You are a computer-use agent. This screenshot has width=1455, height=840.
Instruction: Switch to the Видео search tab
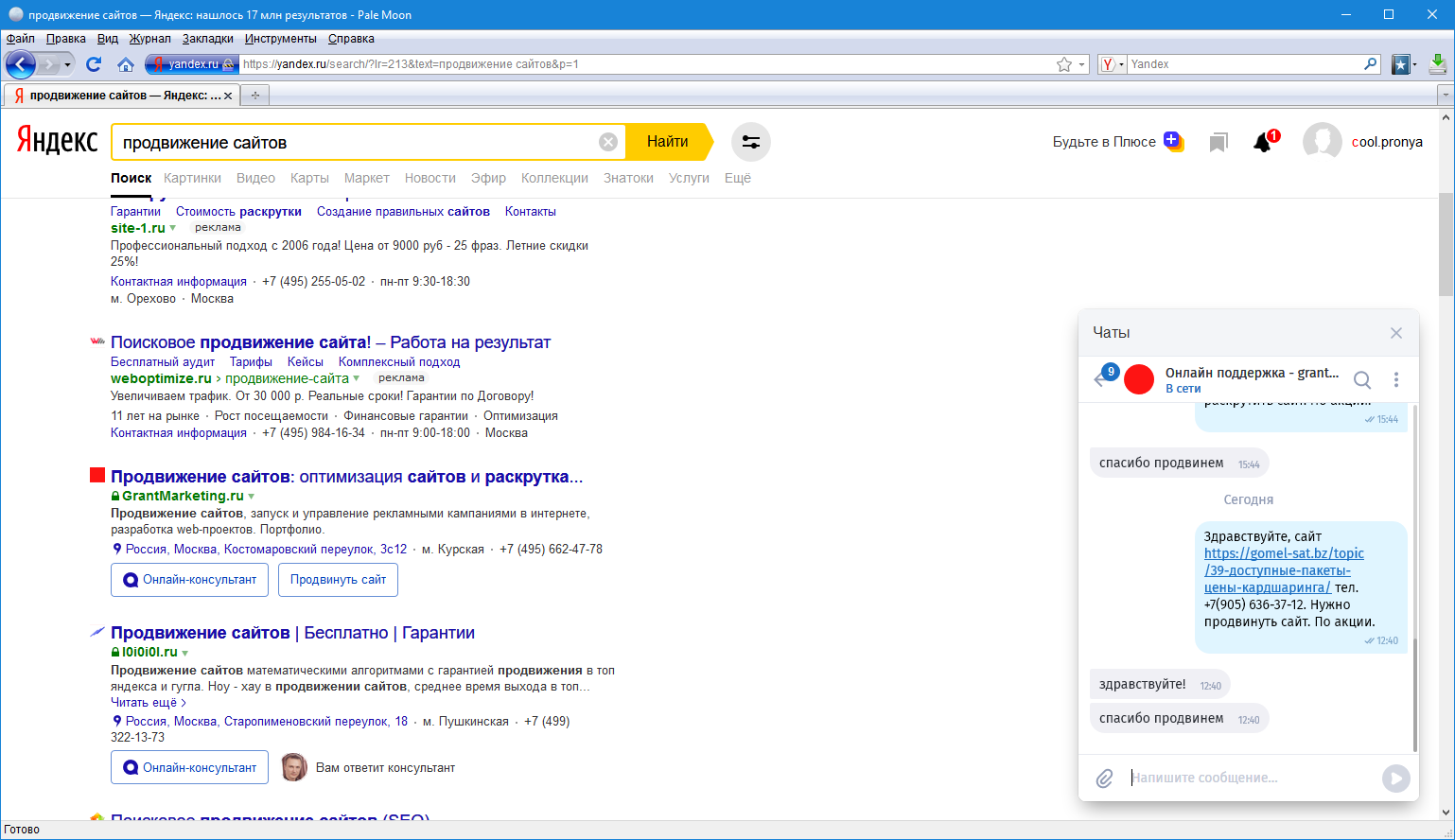[255, 178]
